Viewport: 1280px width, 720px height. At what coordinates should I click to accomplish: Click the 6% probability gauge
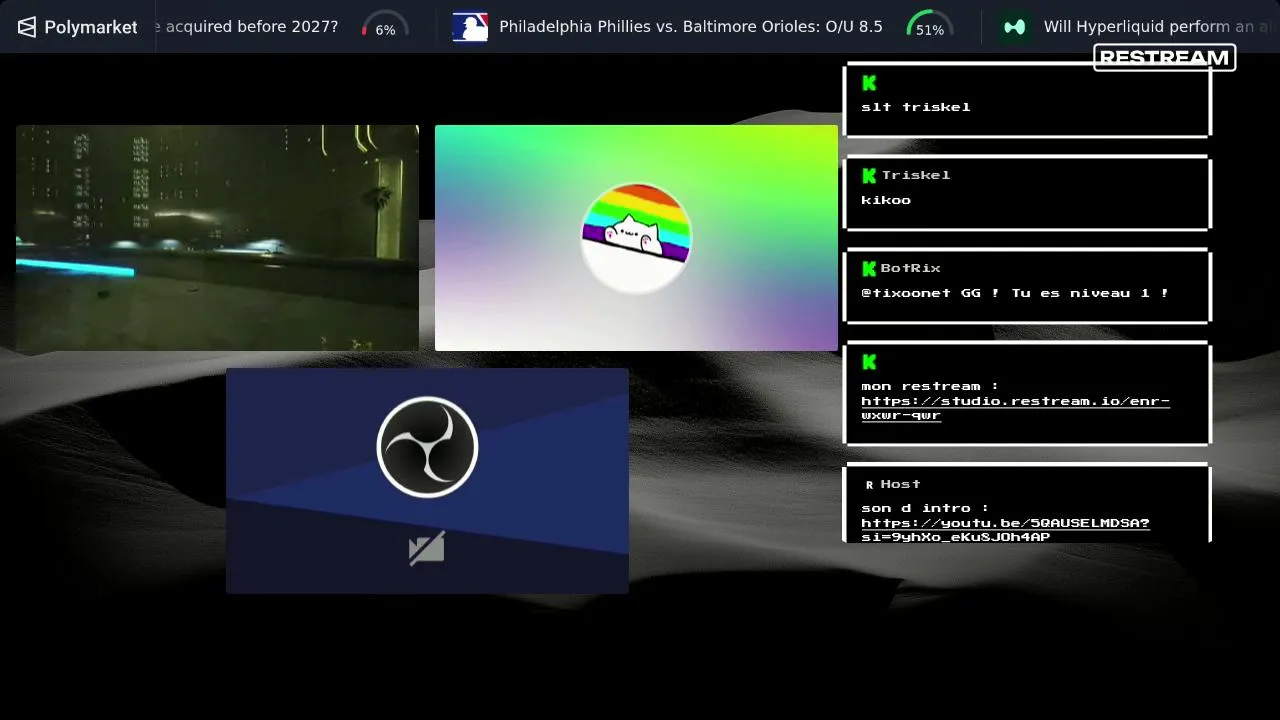pyautogui.click(x=385, y=27)
